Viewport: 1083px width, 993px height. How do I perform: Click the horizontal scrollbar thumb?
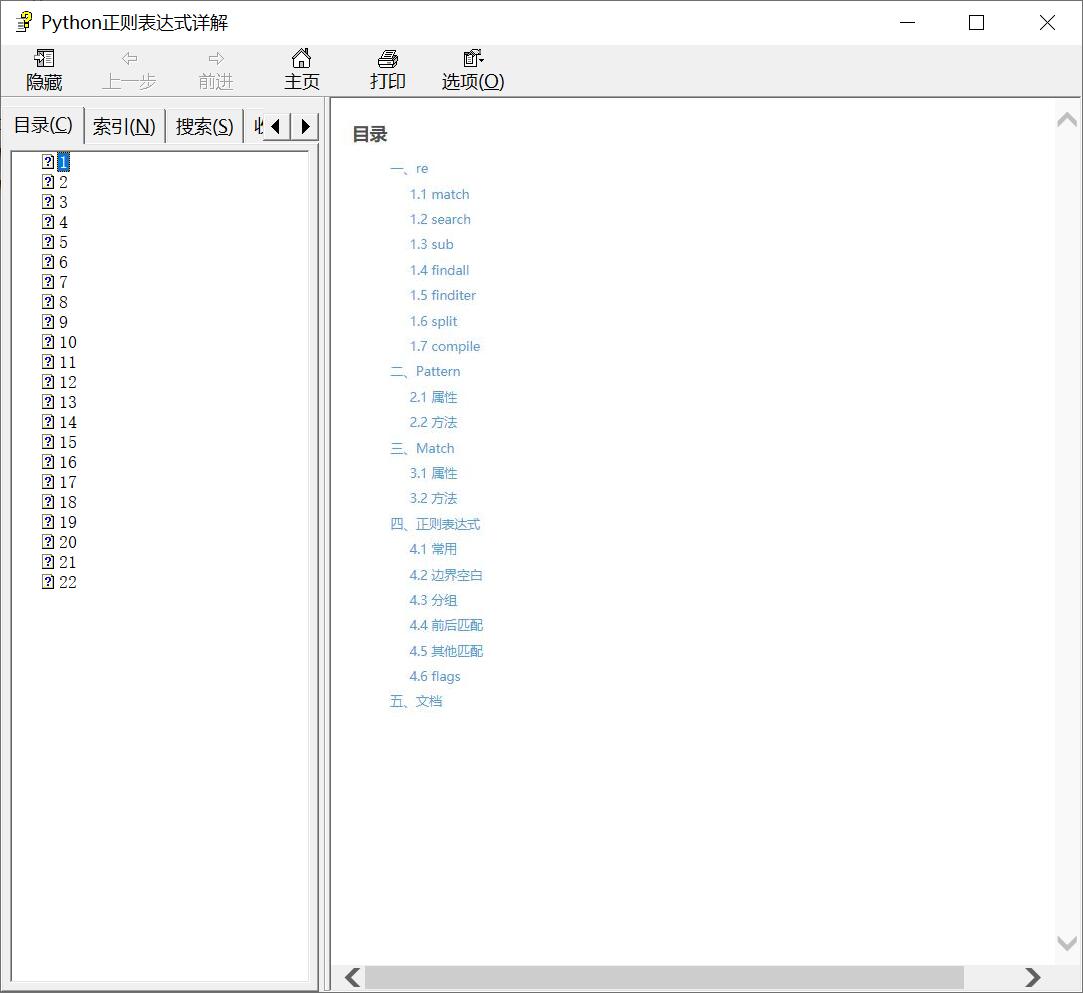[x=664, y=977]
